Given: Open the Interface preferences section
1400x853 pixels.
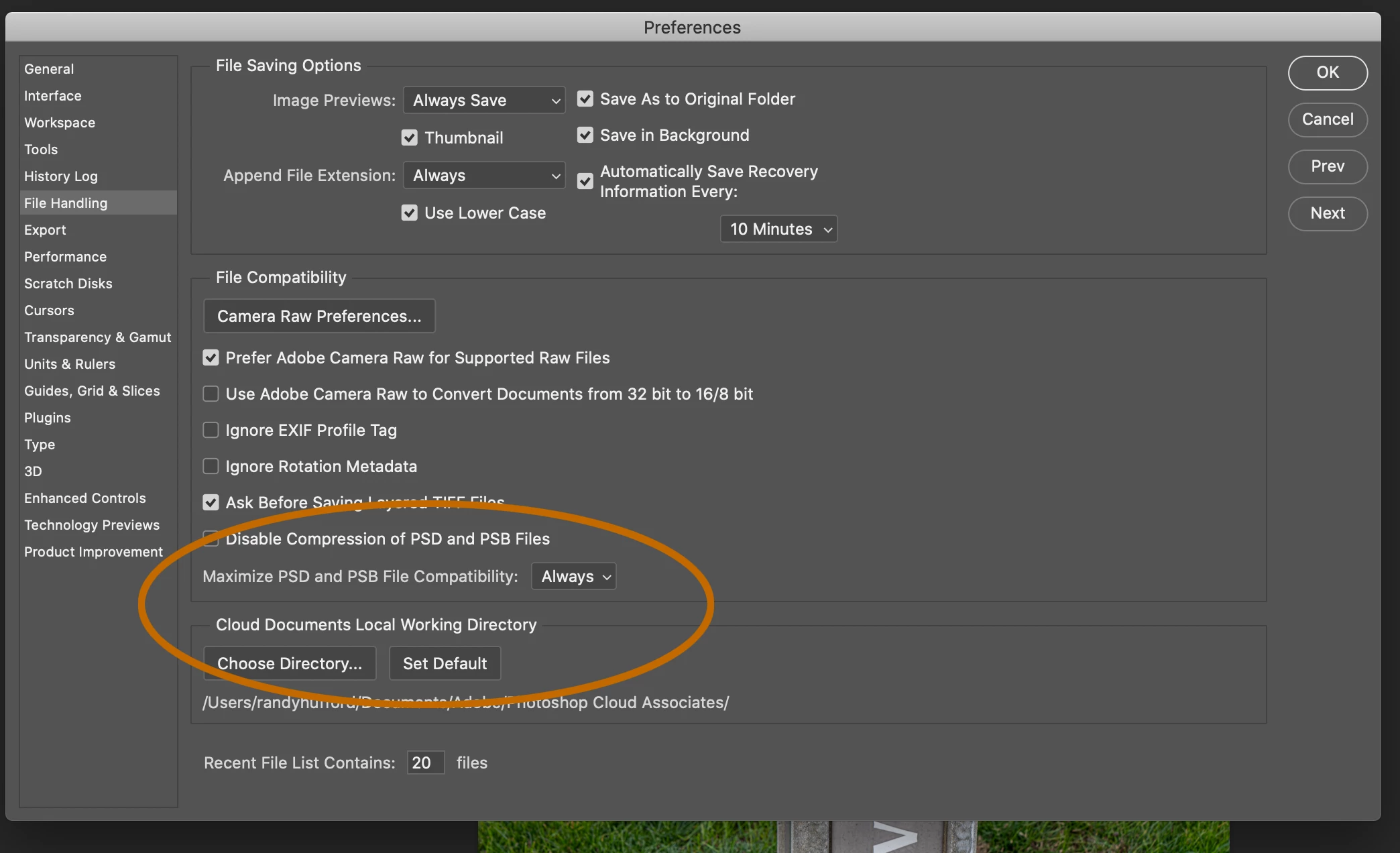Looking at the screenshot, I should (52, 96).
